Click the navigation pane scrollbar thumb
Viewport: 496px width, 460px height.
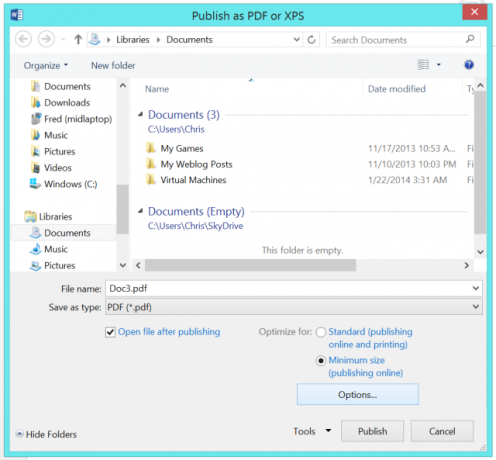(123, 209)
